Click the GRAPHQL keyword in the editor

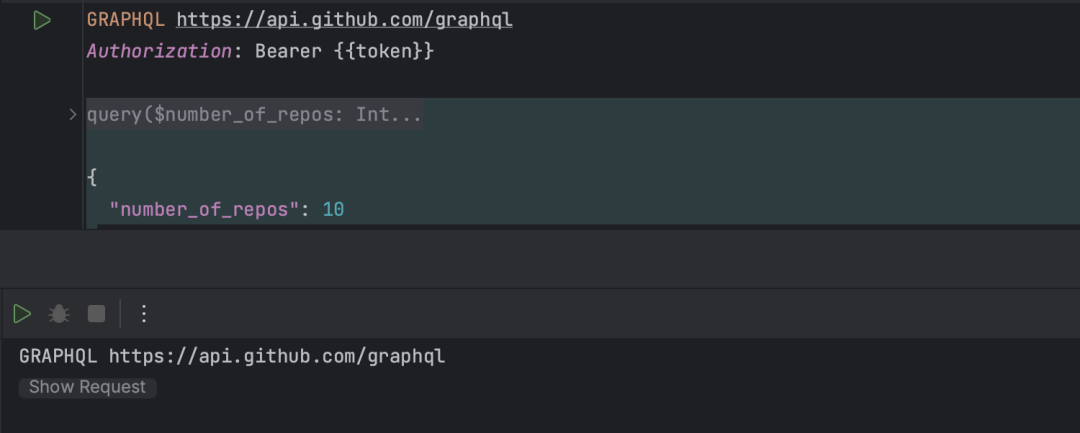click(x=126, y=20)
